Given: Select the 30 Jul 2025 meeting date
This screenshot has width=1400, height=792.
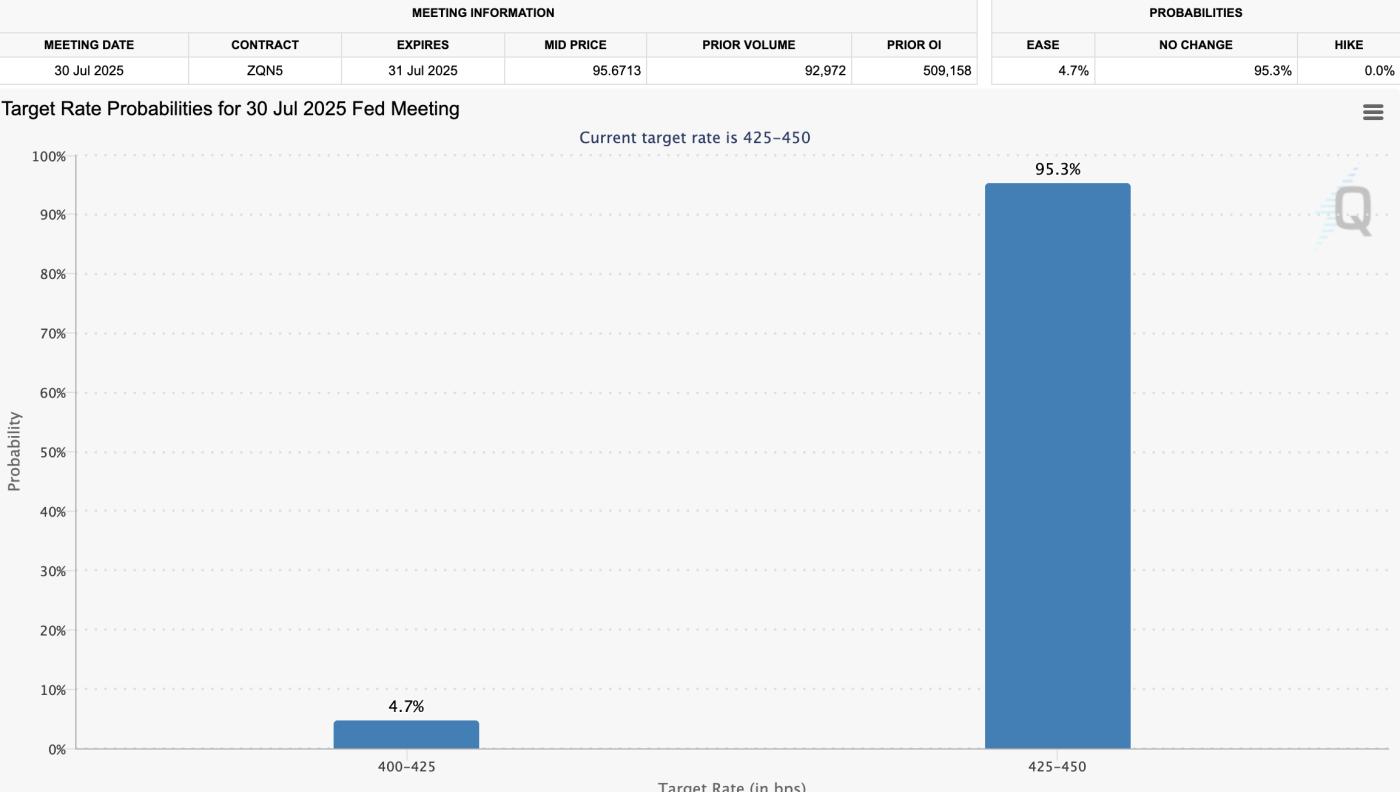Looking at the screenshot, I should 88,70.
